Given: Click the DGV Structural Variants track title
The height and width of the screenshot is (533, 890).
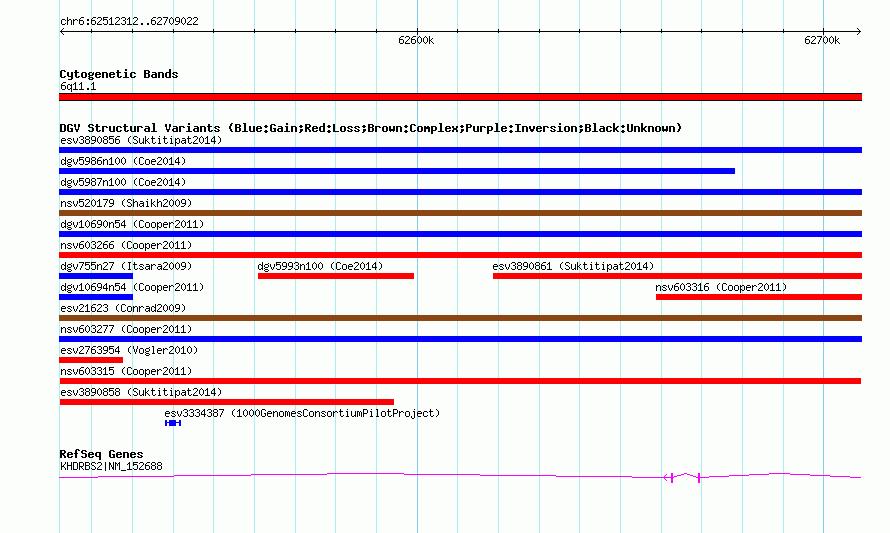Looking at the screenshot, I should [x=371, y=128].
